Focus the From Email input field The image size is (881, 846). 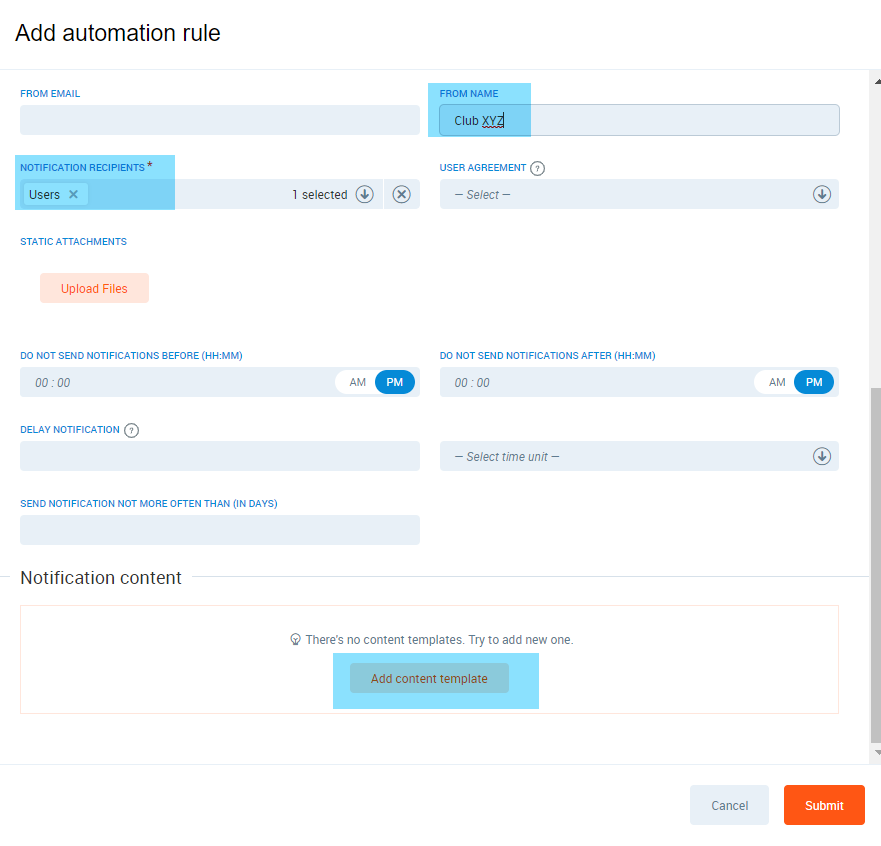pos(220,121)
